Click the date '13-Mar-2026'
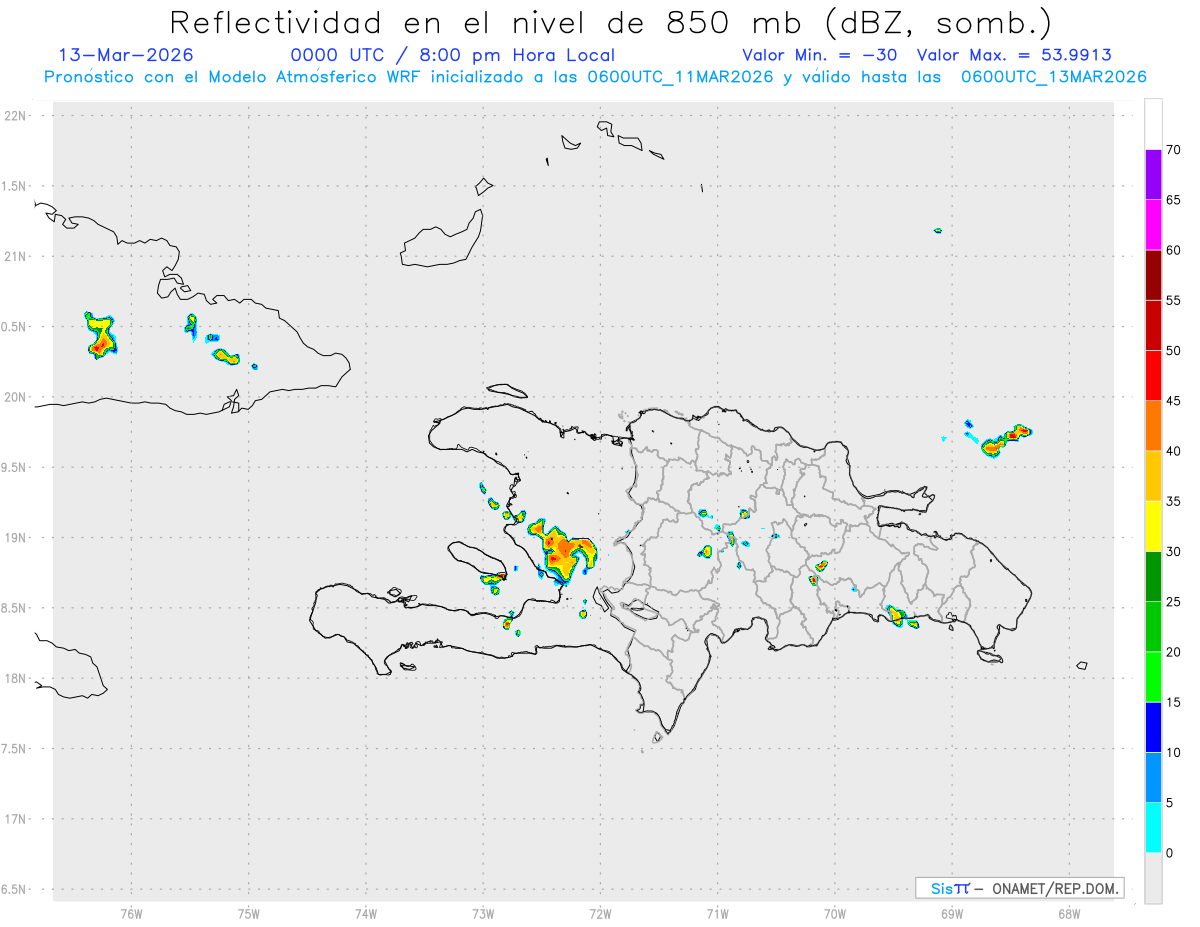Screen dimensions: 1200x927 coord(126,55)
